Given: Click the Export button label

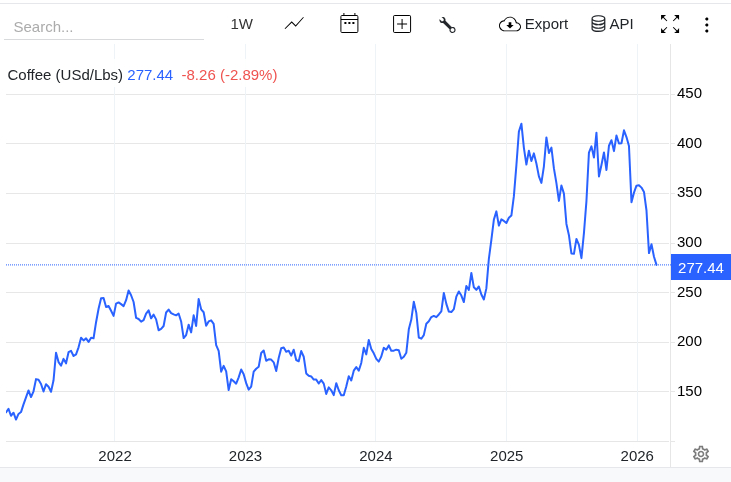Looking at the screenshot, I should (x=546, y=24).
